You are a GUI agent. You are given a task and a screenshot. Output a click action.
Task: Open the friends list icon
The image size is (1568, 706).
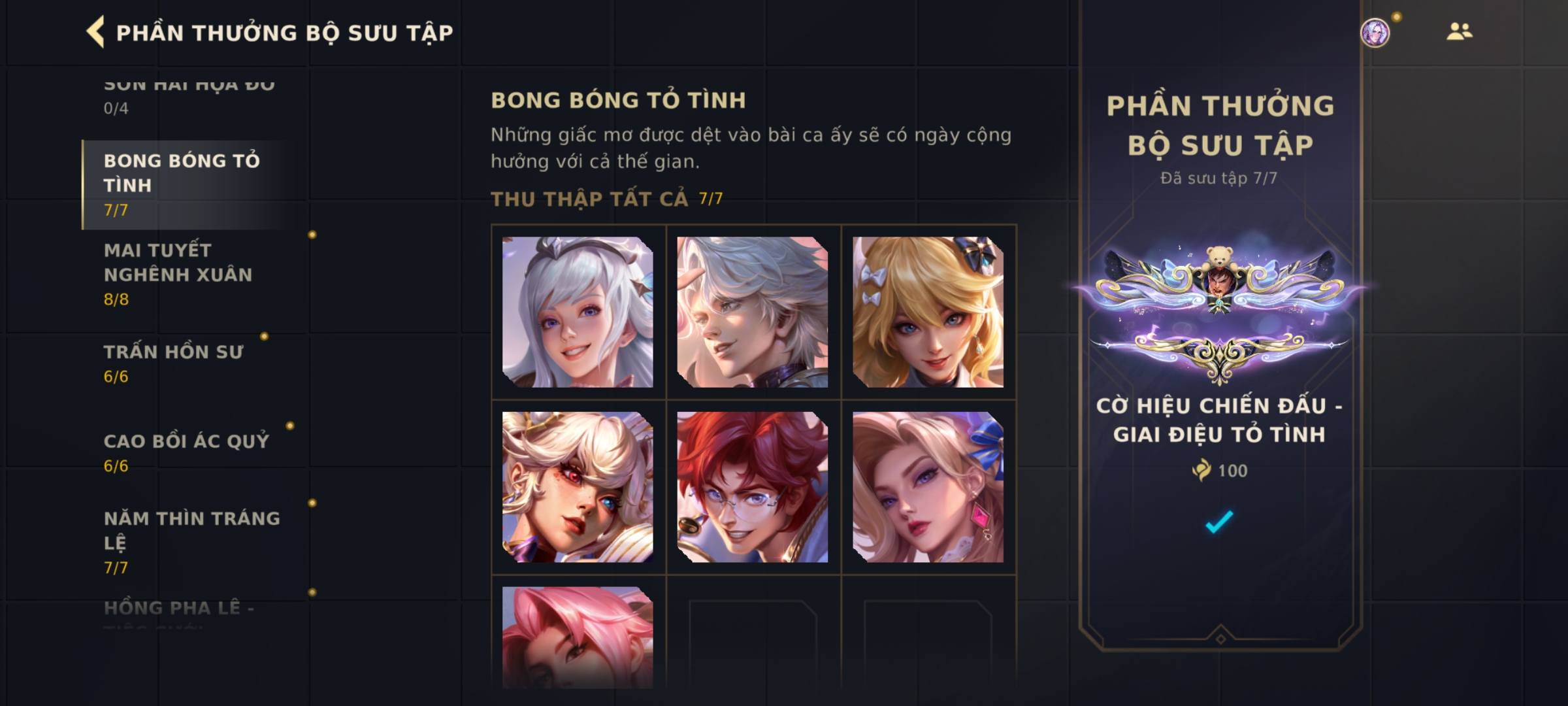[1459, 31]
